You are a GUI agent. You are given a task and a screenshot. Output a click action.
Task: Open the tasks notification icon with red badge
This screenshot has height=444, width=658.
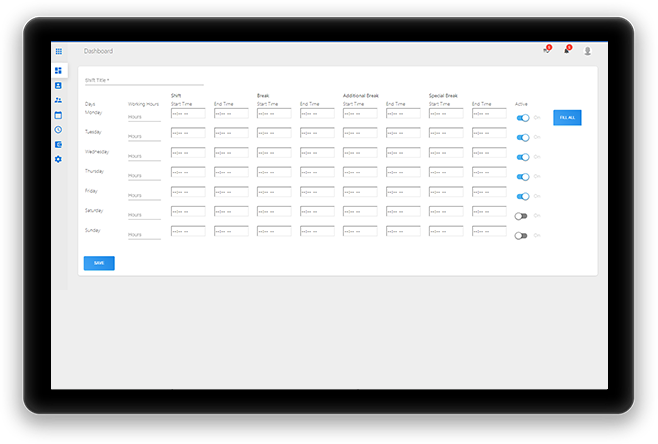tap(547, 50)
